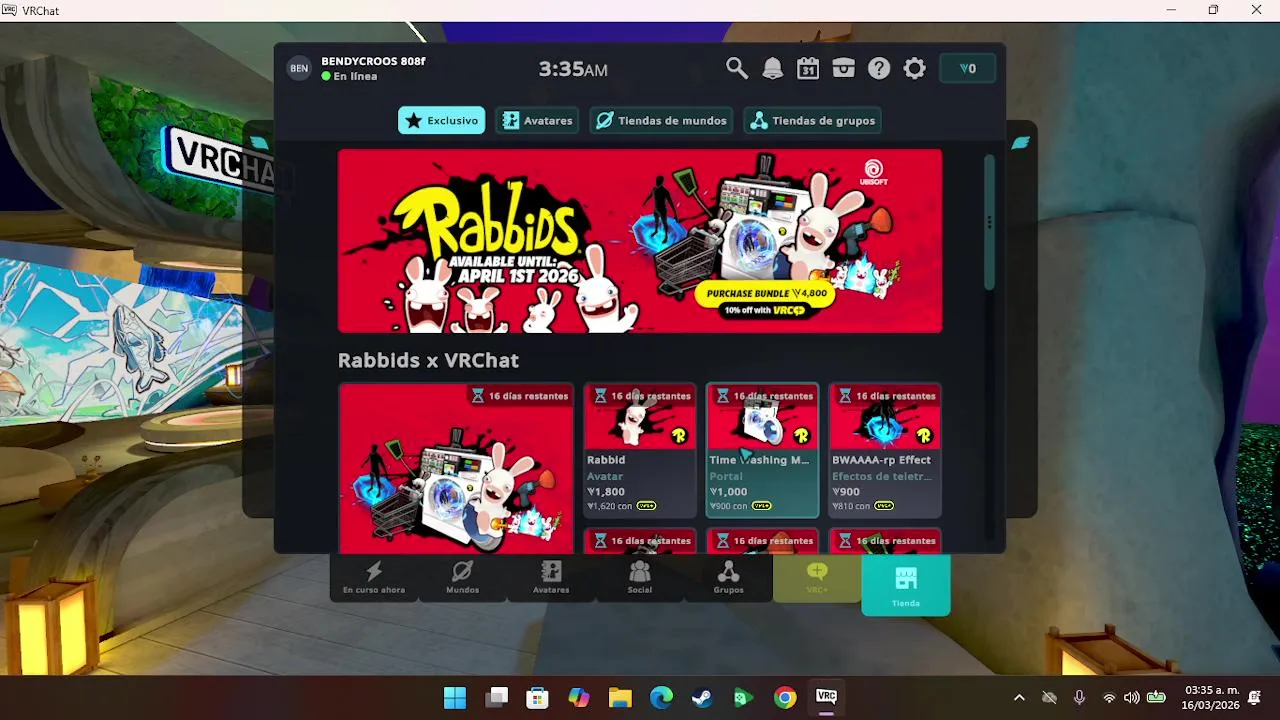The image size is (1280, 720).
Task: Open the BWAAAA-rp Effect item card
Action: tap(885, 450)
